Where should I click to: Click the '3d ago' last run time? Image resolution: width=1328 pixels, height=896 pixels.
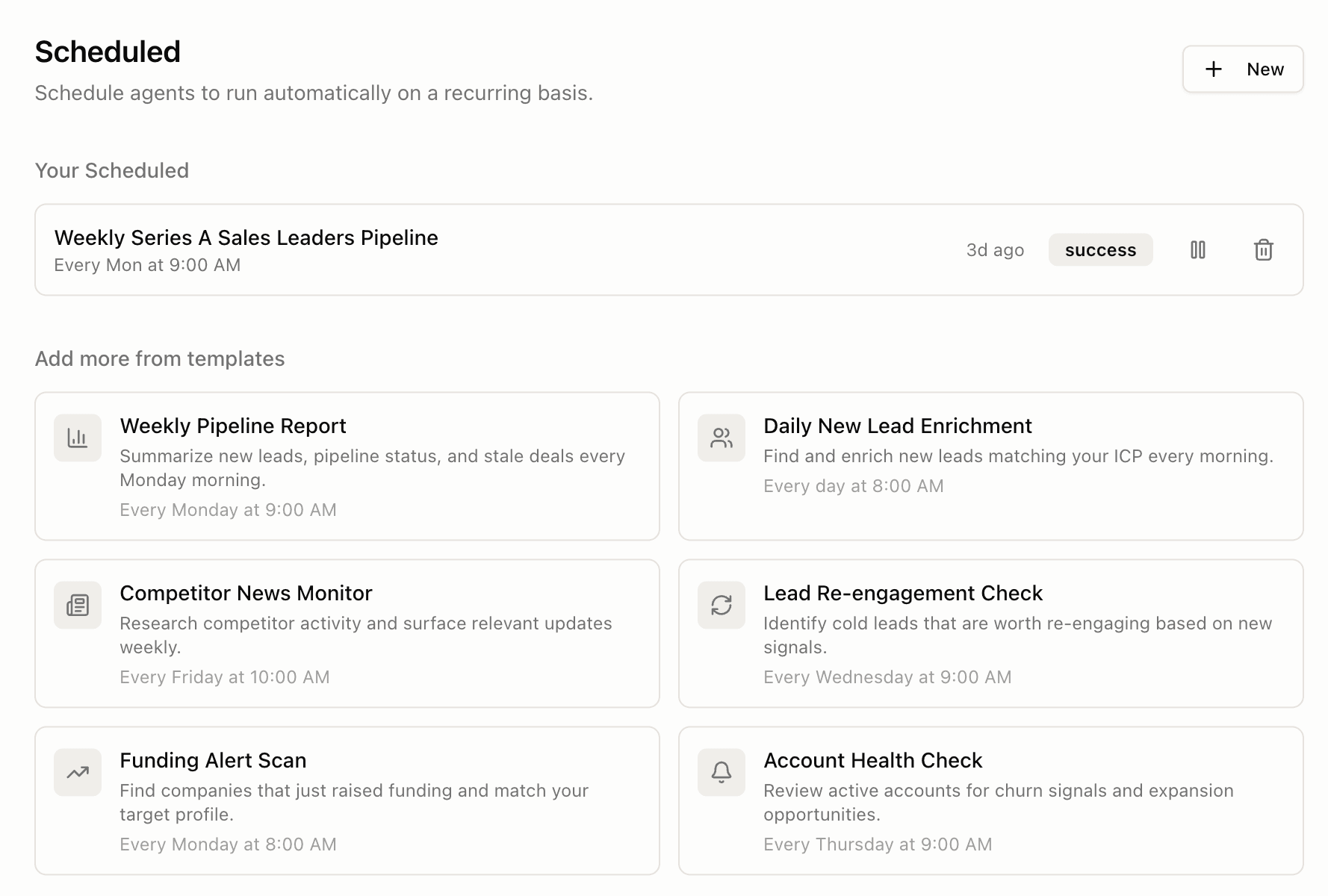[x=995, y=250]
